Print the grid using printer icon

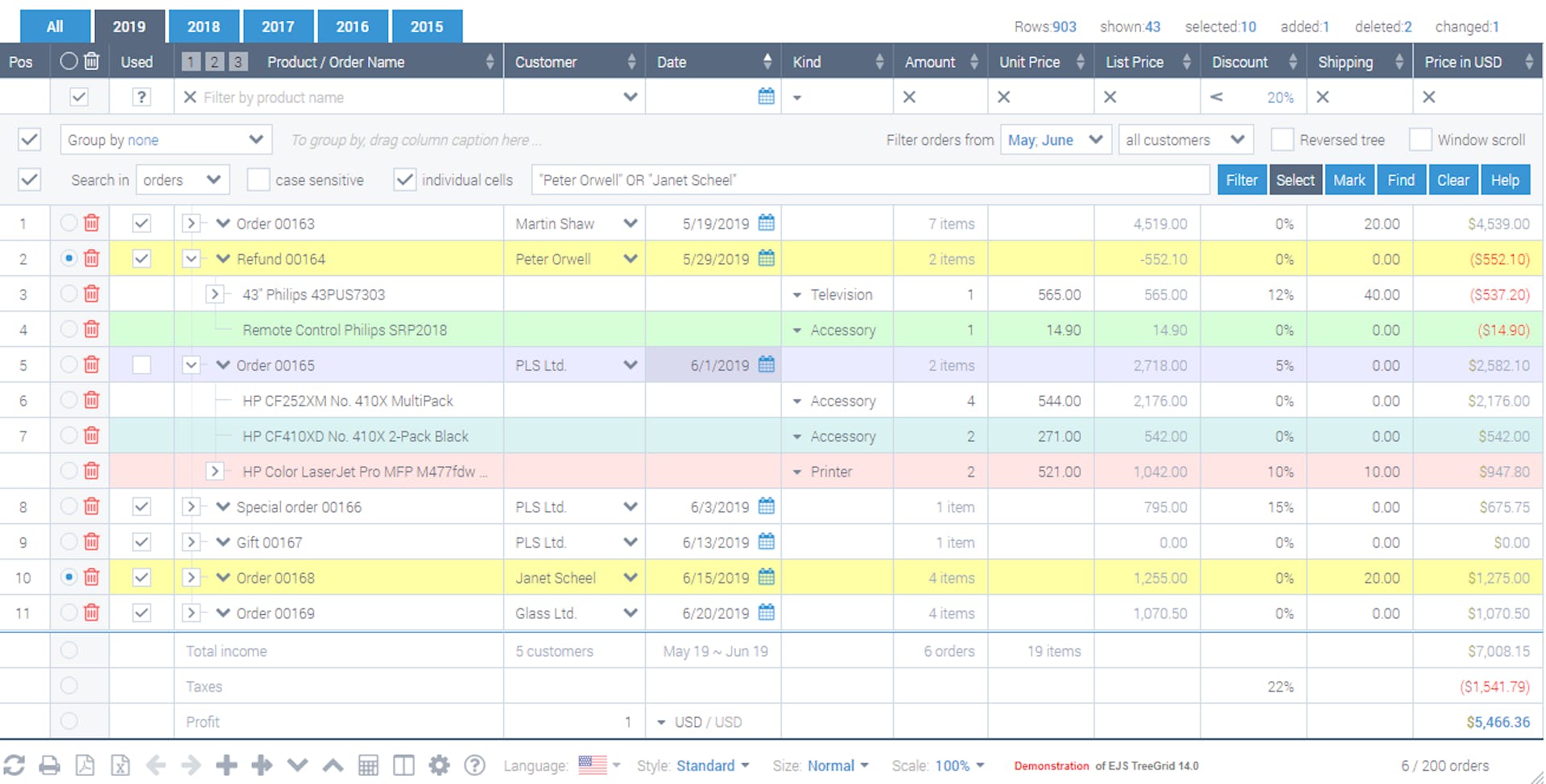49,765
